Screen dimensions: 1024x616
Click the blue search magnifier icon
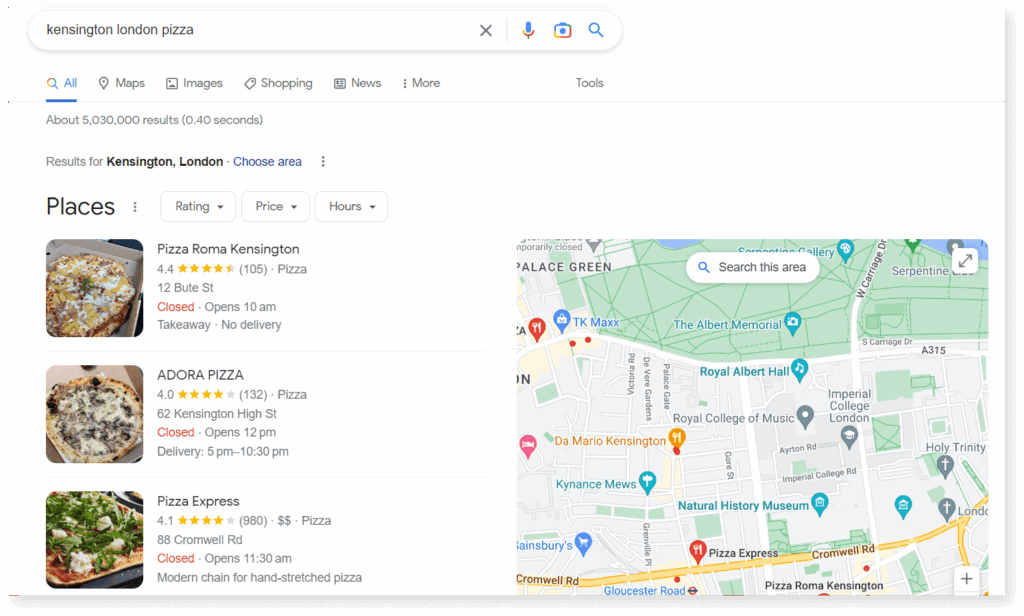tap(596, 30)
